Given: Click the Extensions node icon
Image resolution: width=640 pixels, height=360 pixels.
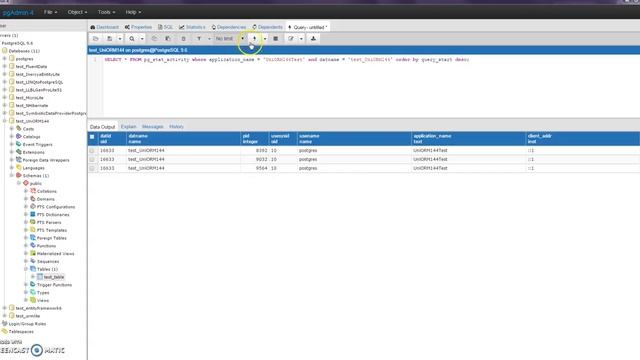Looking at the screenshot, I should [x=18, y=152].
